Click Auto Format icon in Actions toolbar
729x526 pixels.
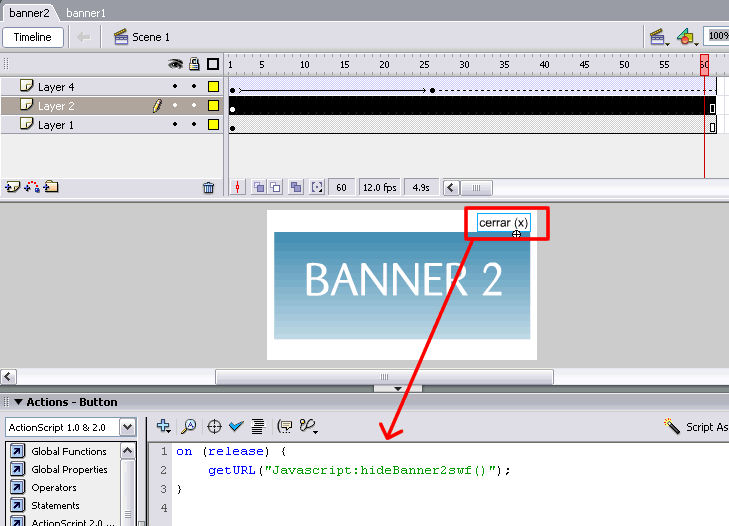pos(257,426)
